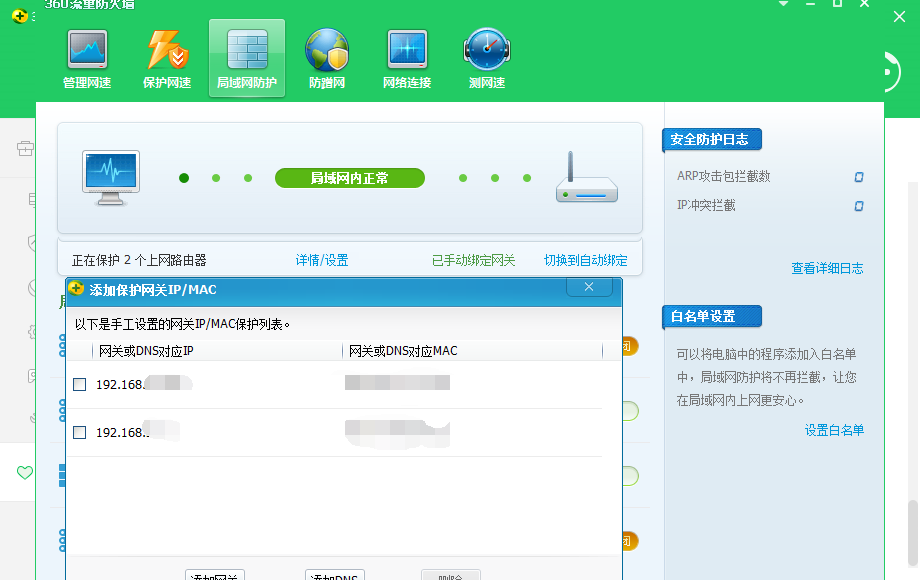Click the 局域网内正常 status pill
This screenshot has width=920, height=580.
(350, 178)
